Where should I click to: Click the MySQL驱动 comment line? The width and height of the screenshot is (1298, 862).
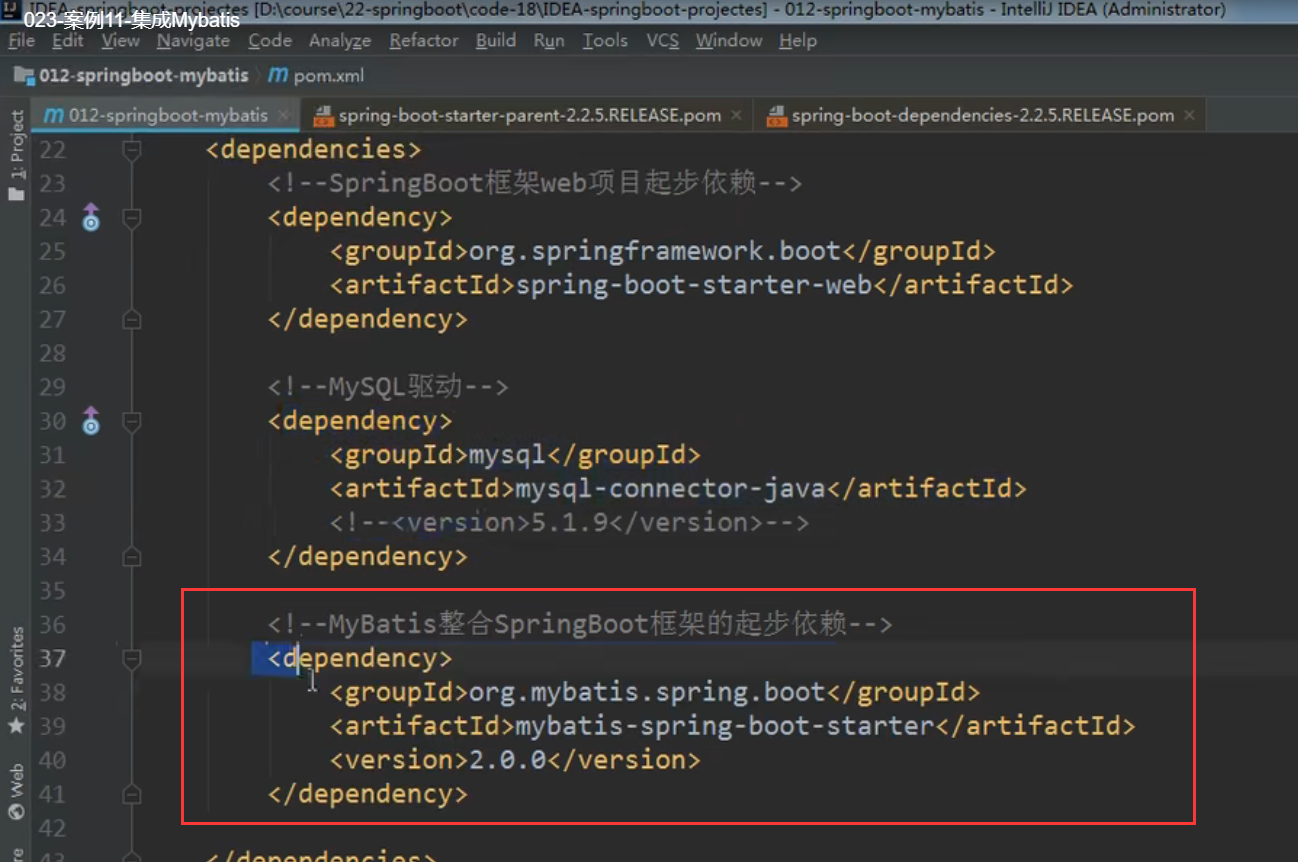pyautogui.click(x=388, y=387)
